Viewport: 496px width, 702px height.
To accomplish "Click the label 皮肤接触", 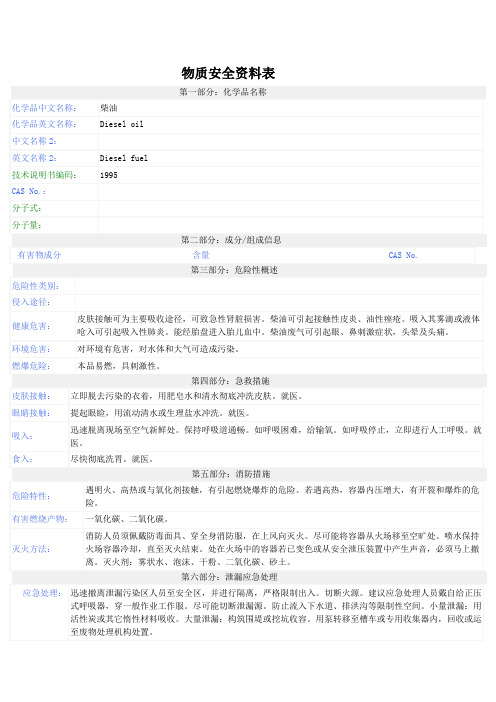I will (x=31, y=396).
